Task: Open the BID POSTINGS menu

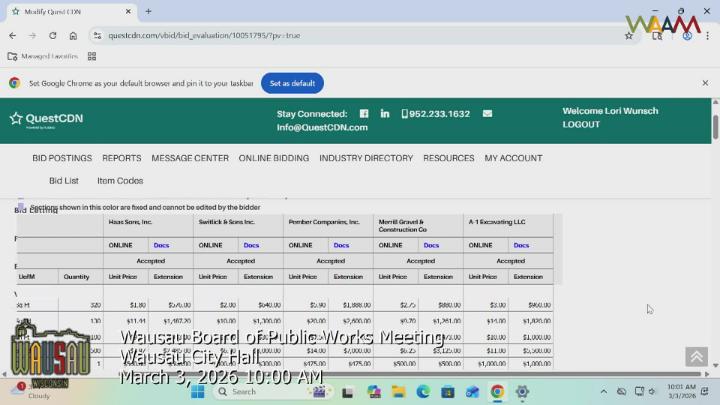Action: point(62,158)
